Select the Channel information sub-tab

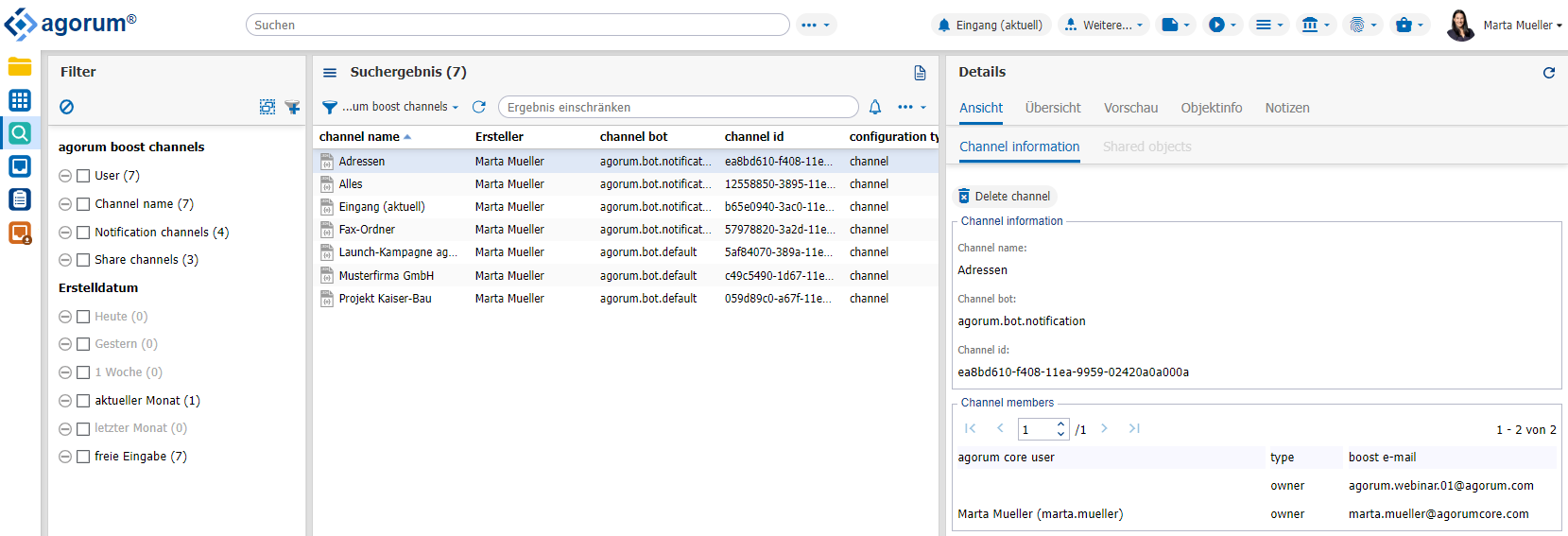tap(1019, 147)
